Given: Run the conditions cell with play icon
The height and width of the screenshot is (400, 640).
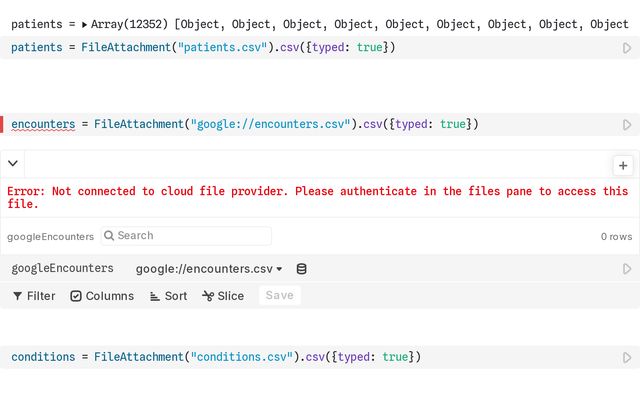Looking at the screenshot, I should coord(627,357).
